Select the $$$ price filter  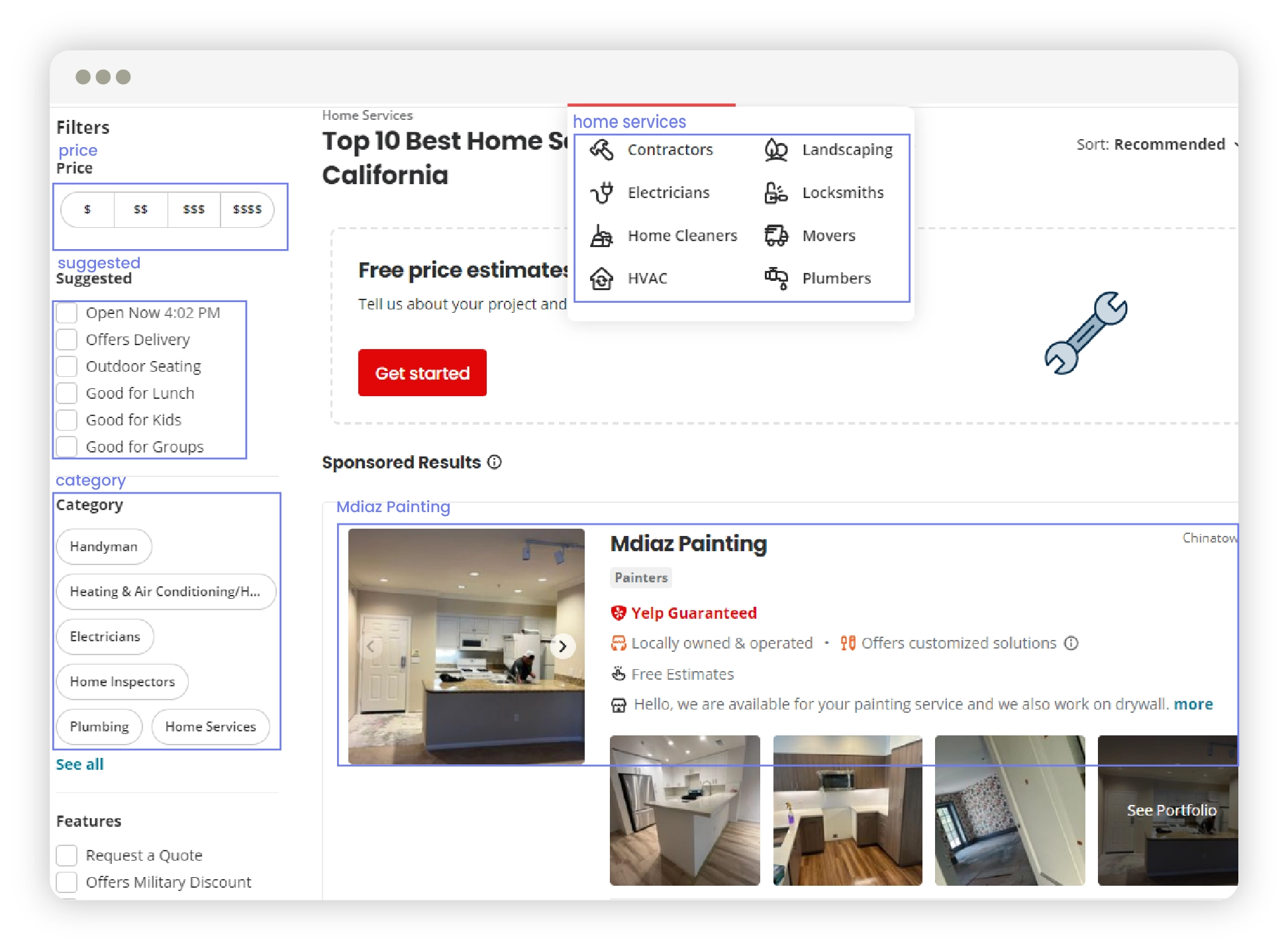click(193, 209)
